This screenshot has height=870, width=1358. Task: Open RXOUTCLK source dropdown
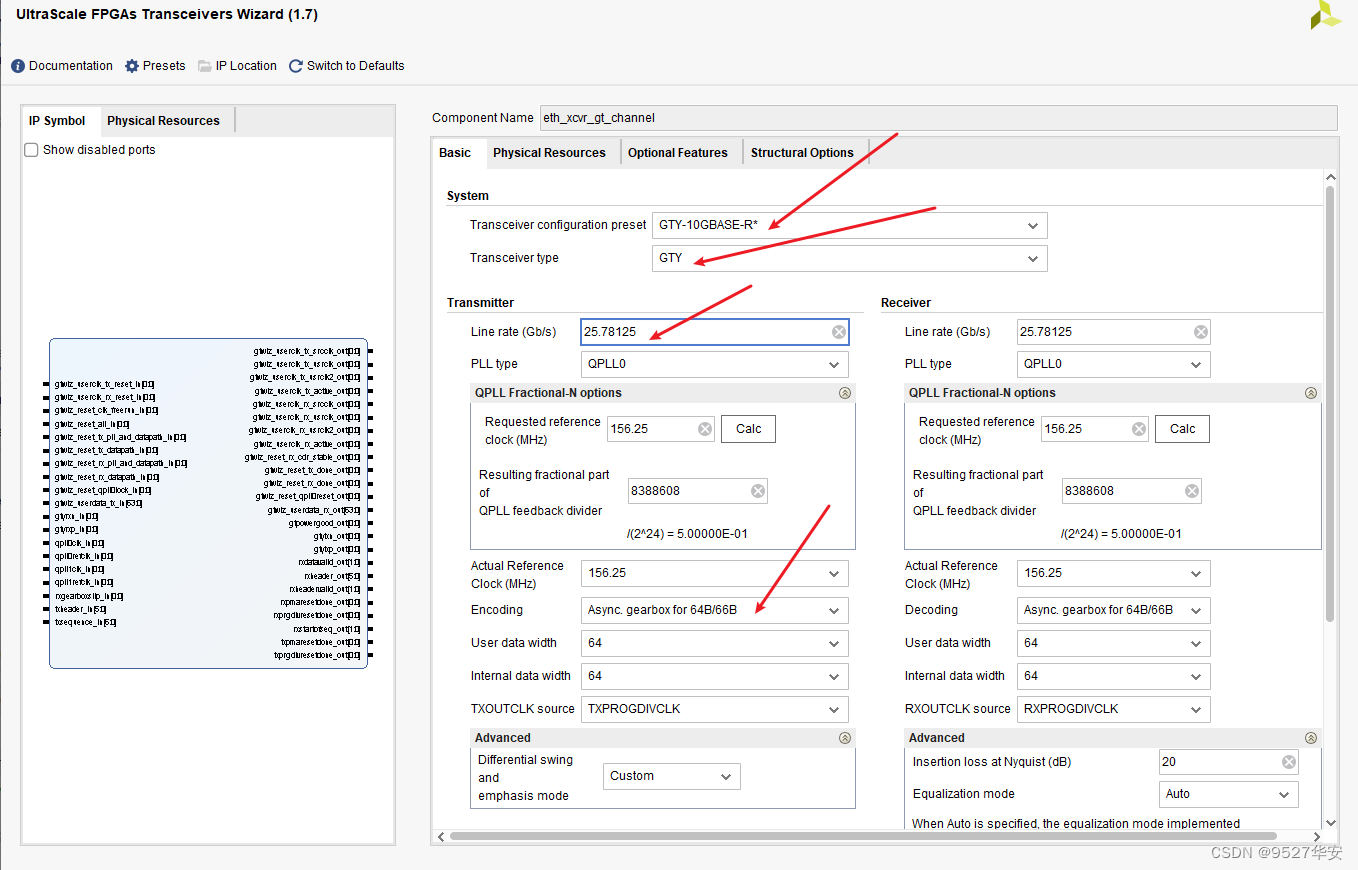(1114, 709)
